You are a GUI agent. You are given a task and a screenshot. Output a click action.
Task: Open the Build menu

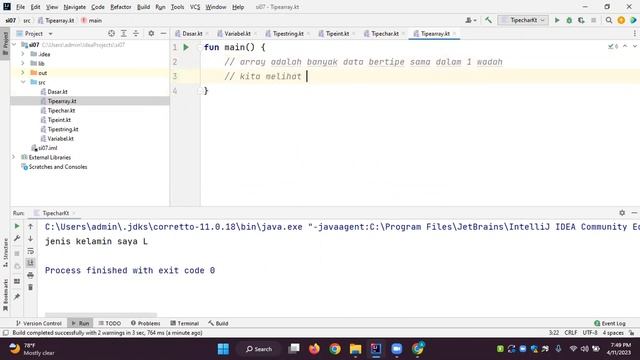tap(143, 7)
